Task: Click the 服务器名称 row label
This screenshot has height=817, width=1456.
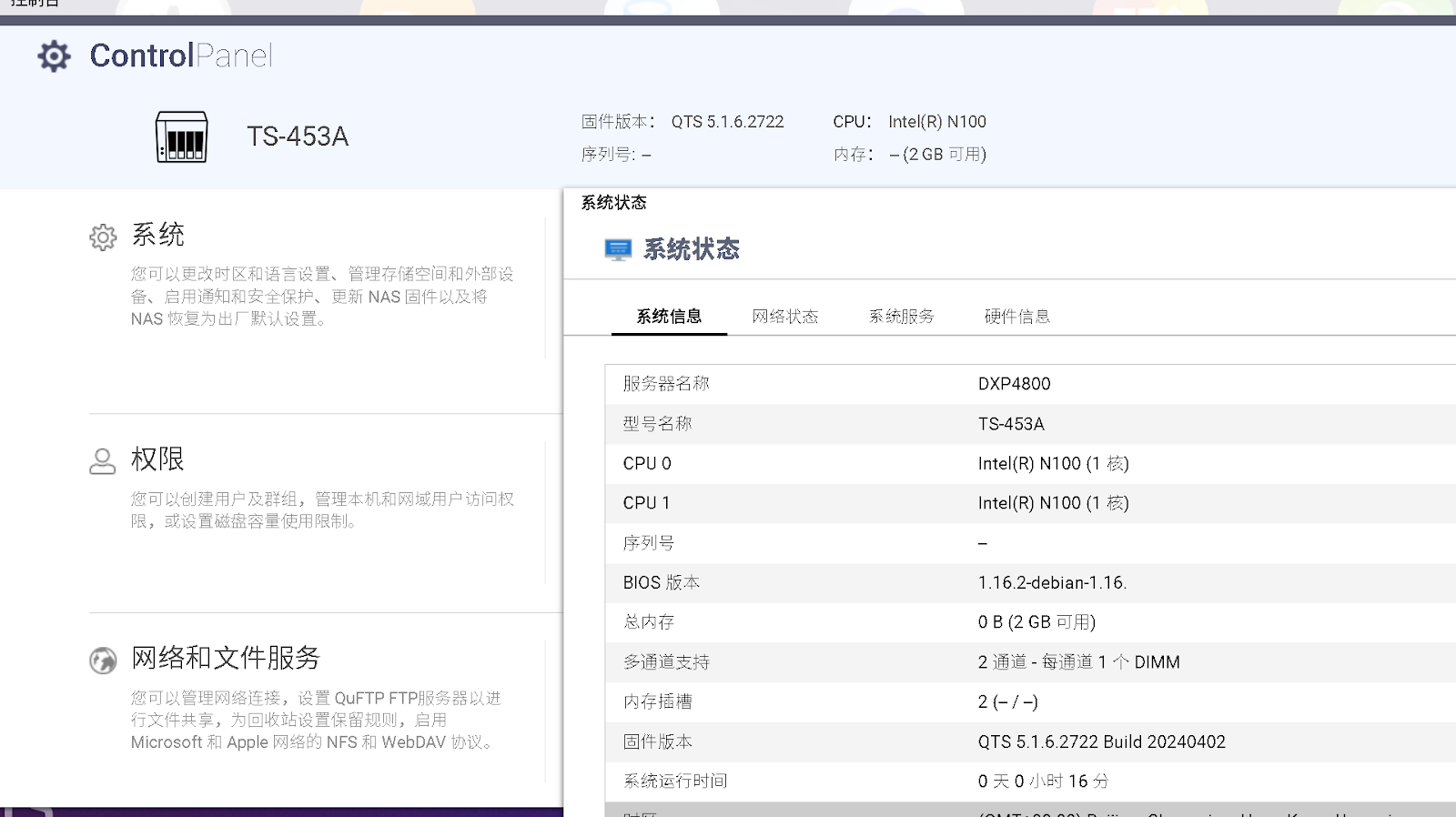Action: [x=666, y=384]
